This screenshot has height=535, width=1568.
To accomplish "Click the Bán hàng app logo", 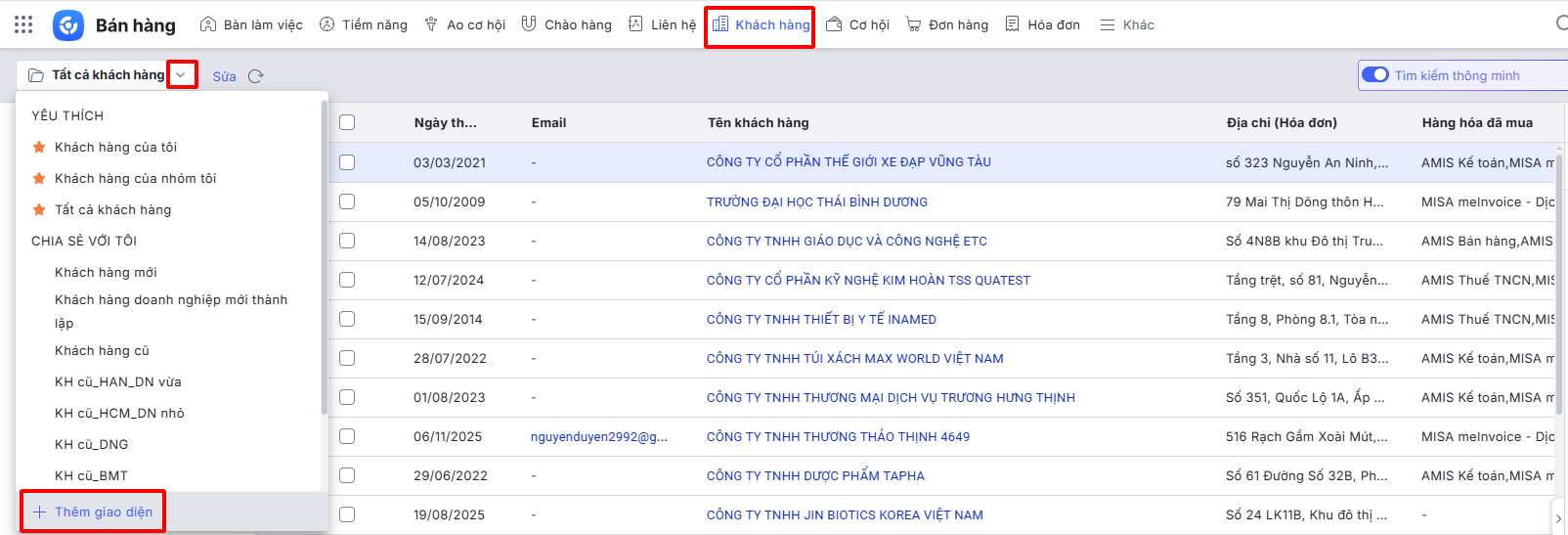I will click(68, 25).
